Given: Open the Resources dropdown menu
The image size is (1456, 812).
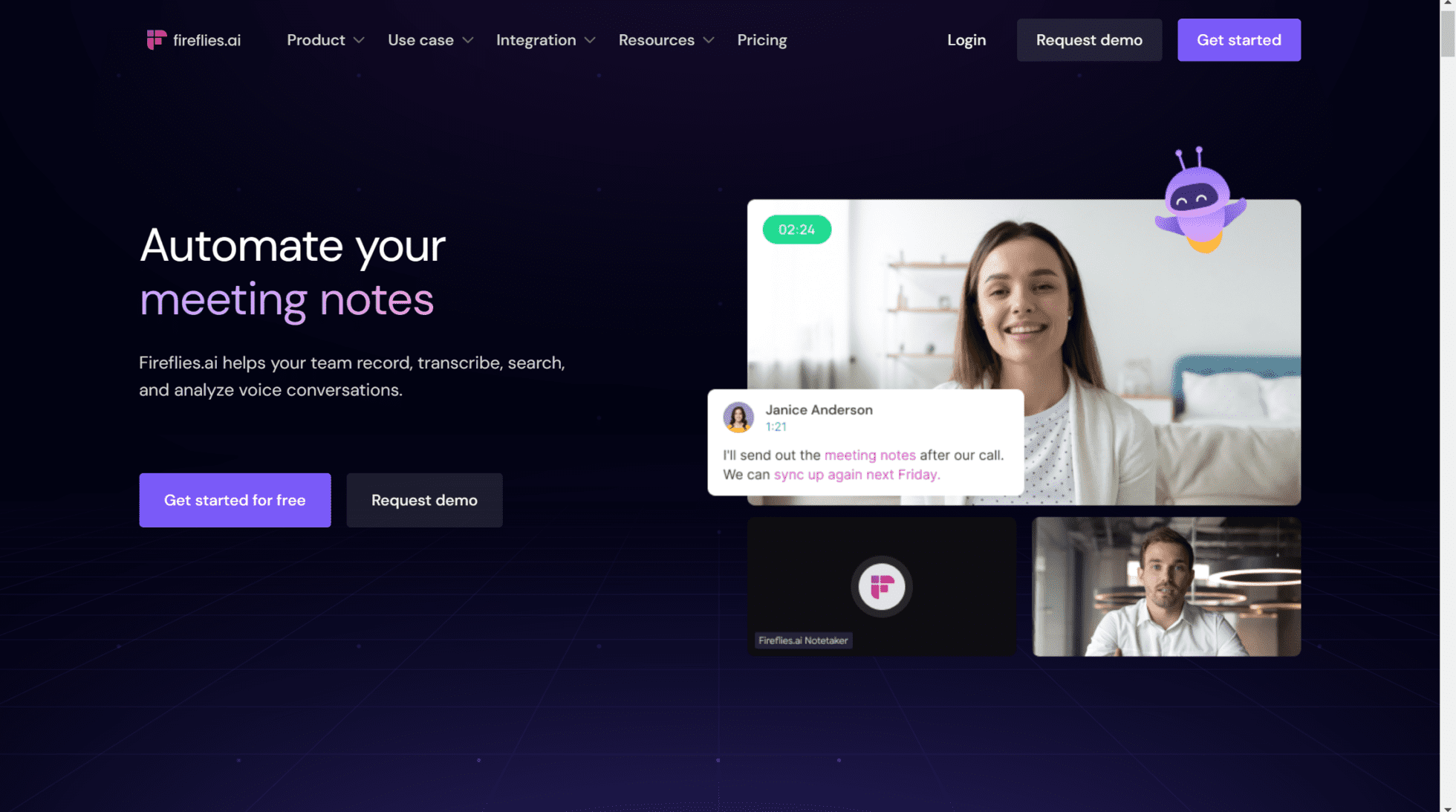Looking at the screenshot, I should (x=665, y=40).
